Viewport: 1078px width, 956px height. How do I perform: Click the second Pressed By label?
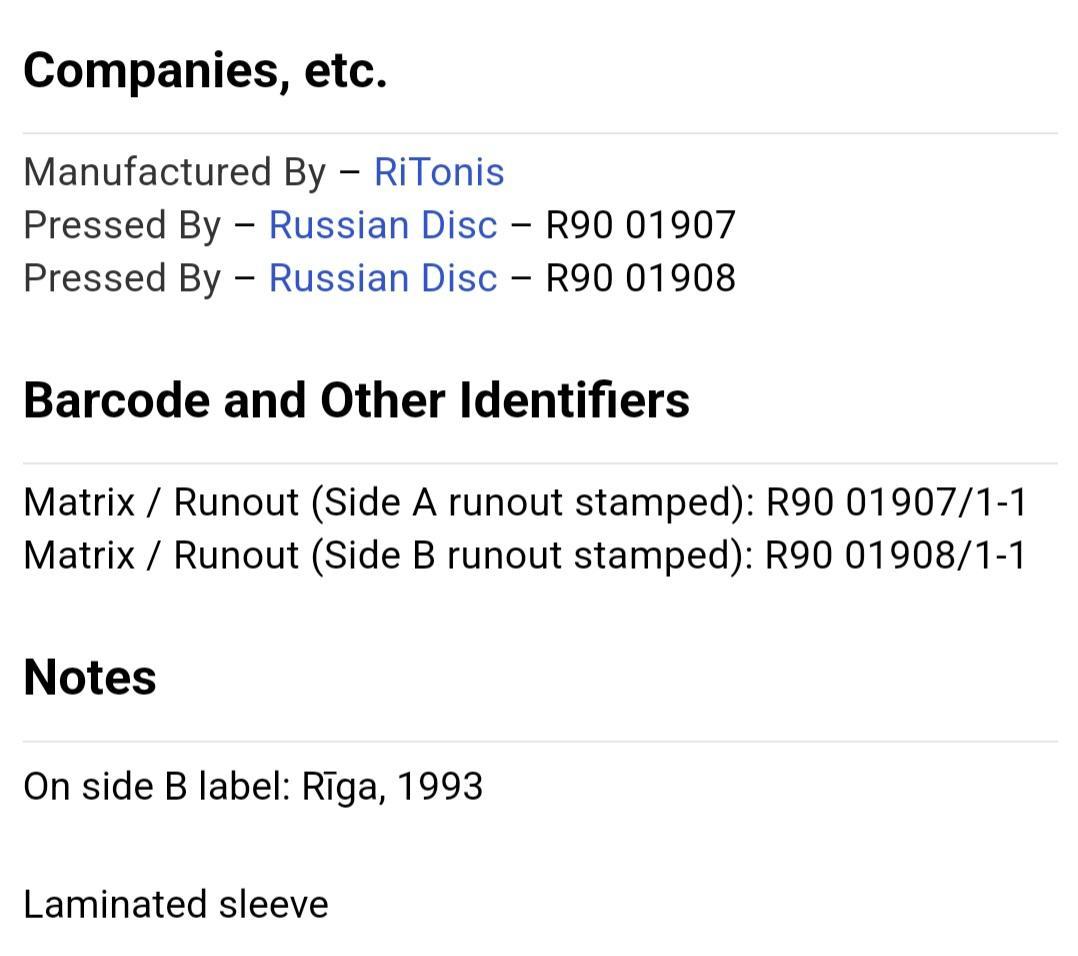coord(122,278)
